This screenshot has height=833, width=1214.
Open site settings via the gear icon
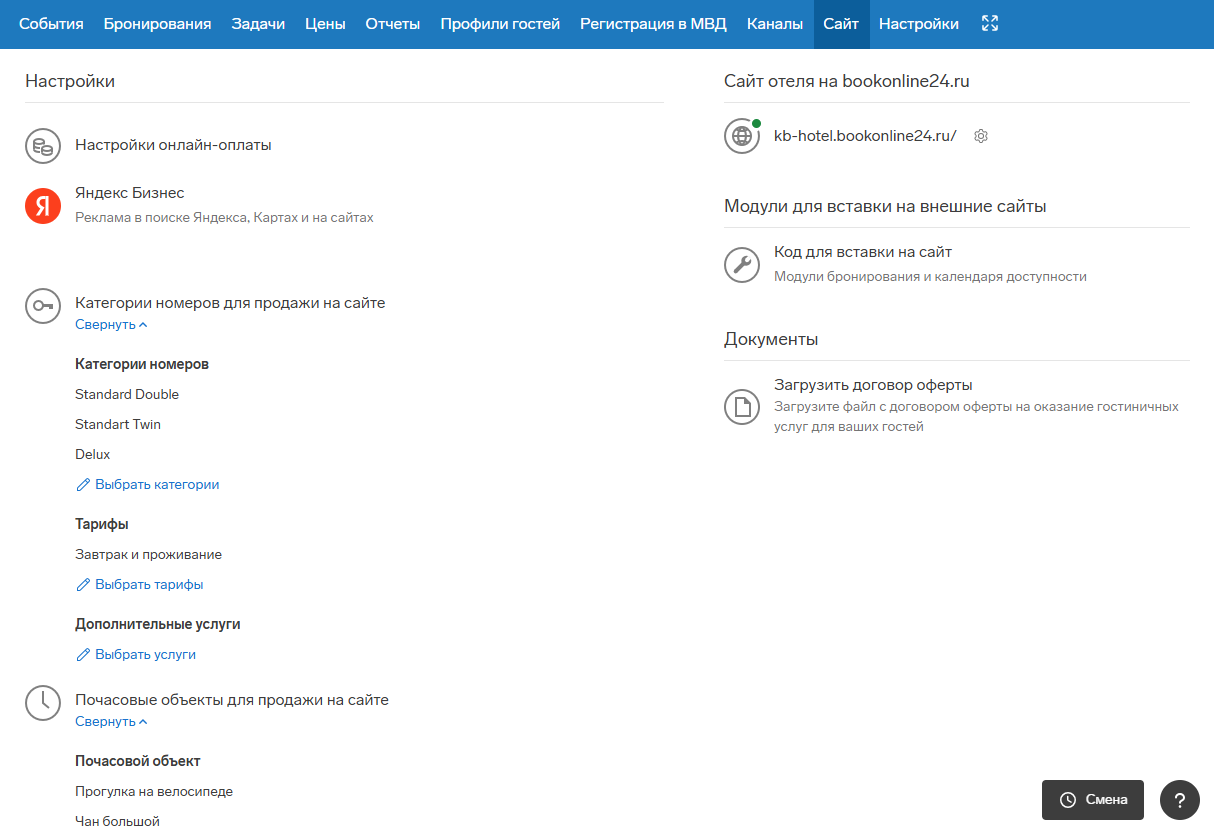click(x=981, y=136)
